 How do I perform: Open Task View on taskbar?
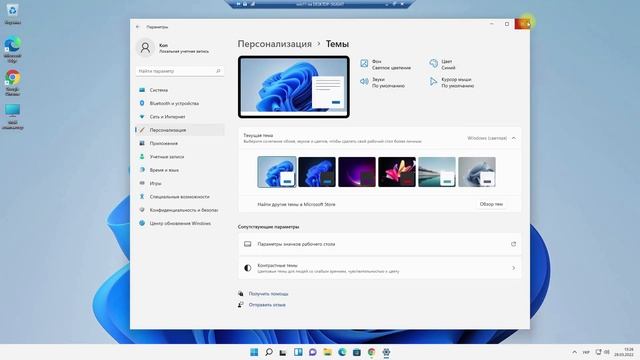[x=283, y=352]
